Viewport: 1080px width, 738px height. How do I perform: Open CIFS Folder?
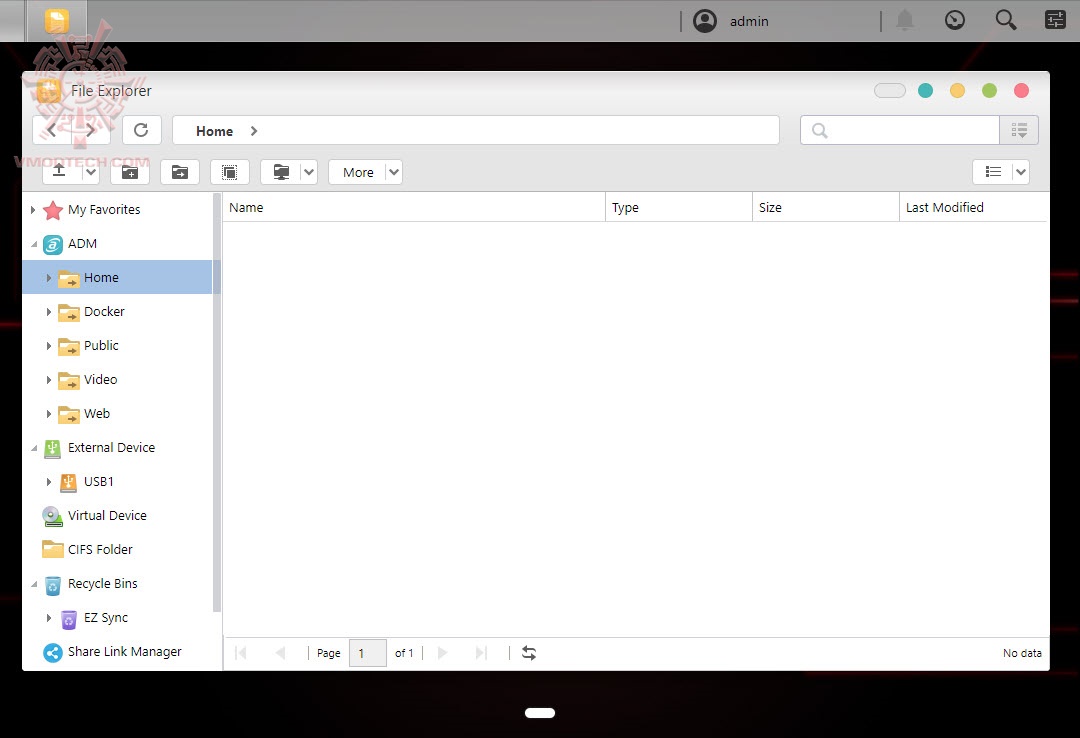(100, 549)
